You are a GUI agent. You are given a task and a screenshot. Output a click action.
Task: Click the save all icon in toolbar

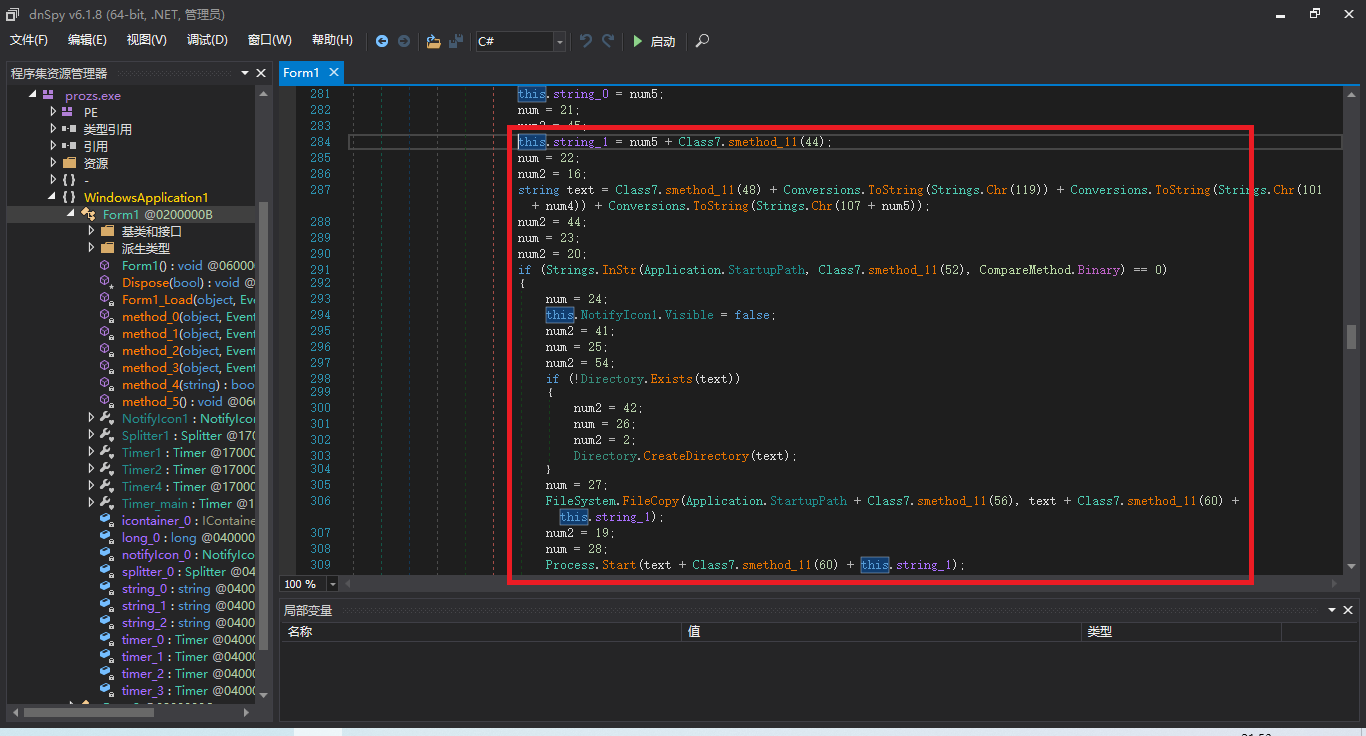(456, 41)
